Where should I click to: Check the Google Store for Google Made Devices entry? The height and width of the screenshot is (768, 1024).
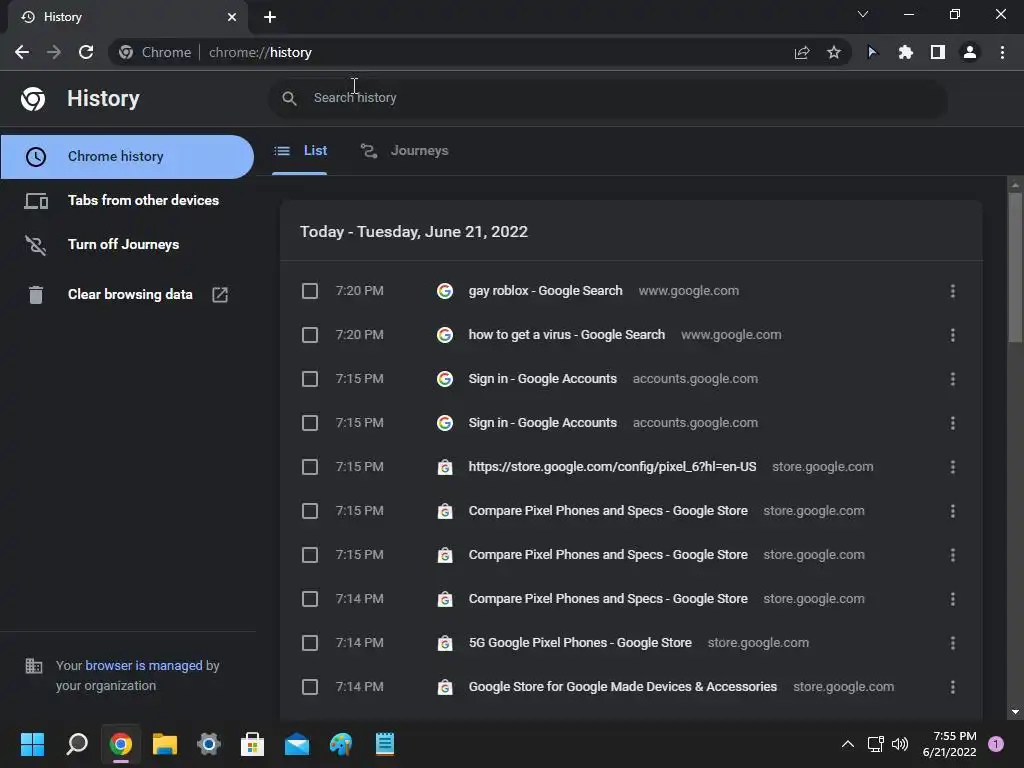[x=310, y=687]
